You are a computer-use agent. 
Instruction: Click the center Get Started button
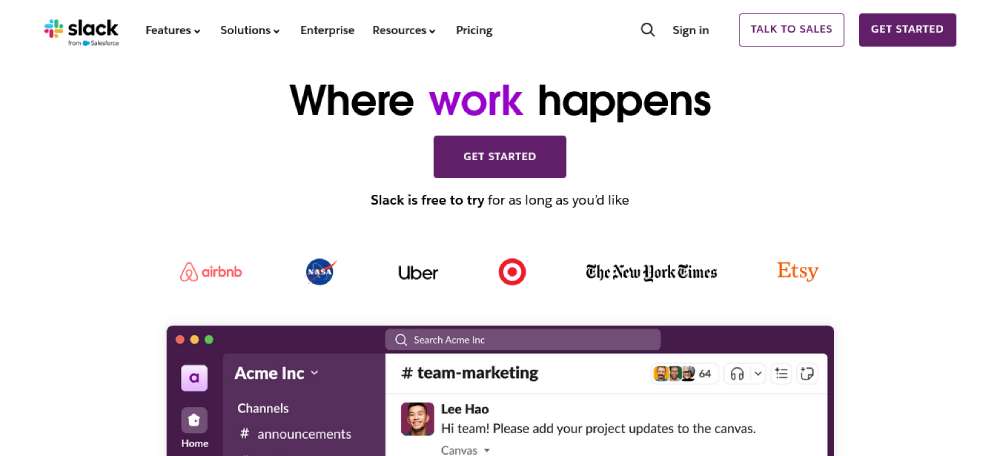point(500,157)
